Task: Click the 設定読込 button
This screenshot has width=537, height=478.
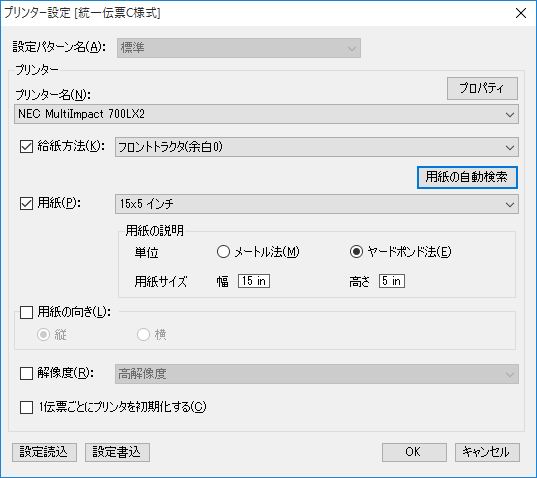Action: tap(44, 452)
